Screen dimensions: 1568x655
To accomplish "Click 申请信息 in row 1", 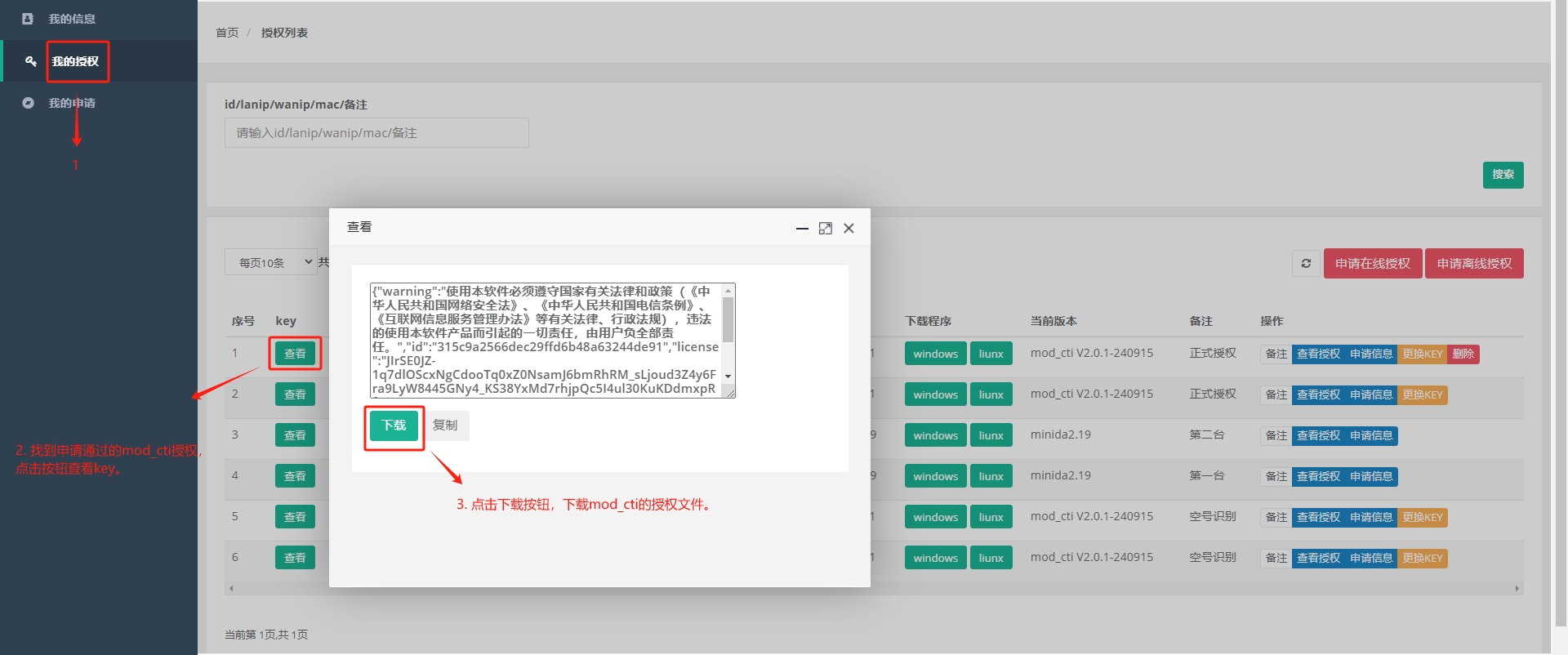I will point(1371,354).
